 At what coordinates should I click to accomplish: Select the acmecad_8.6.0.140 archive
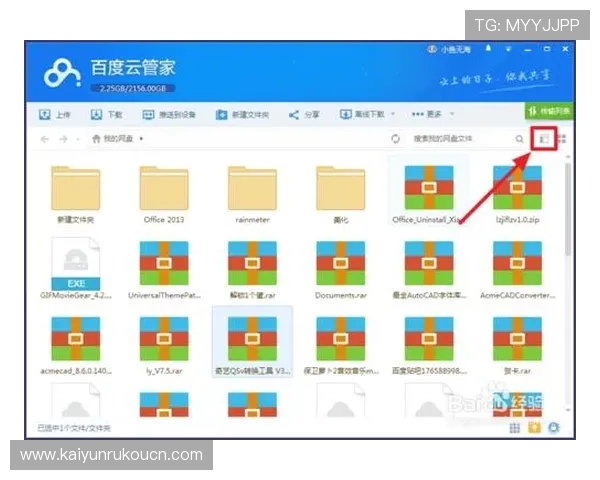76,346
